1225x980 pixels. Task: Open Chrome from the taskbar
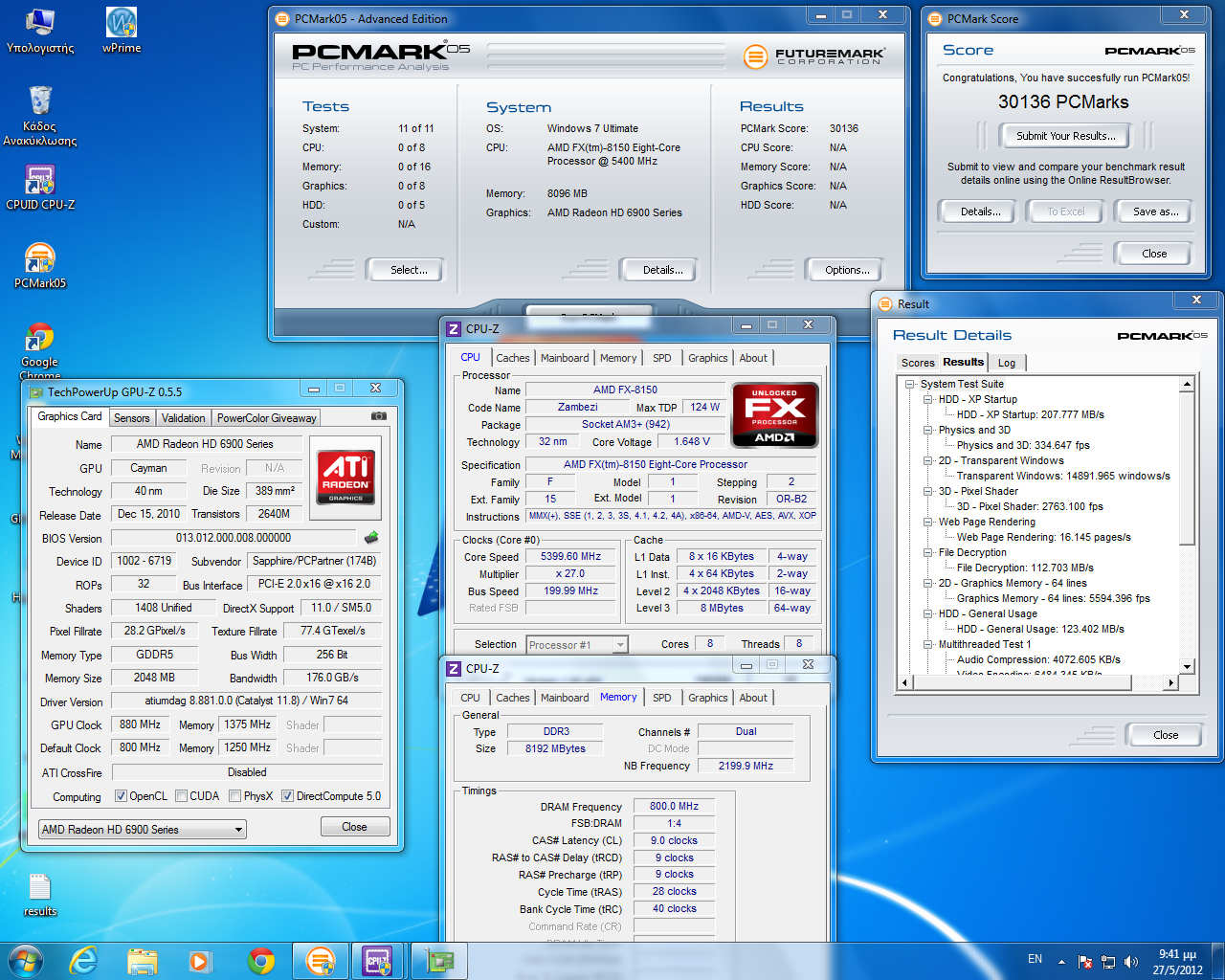click(260, 961)
